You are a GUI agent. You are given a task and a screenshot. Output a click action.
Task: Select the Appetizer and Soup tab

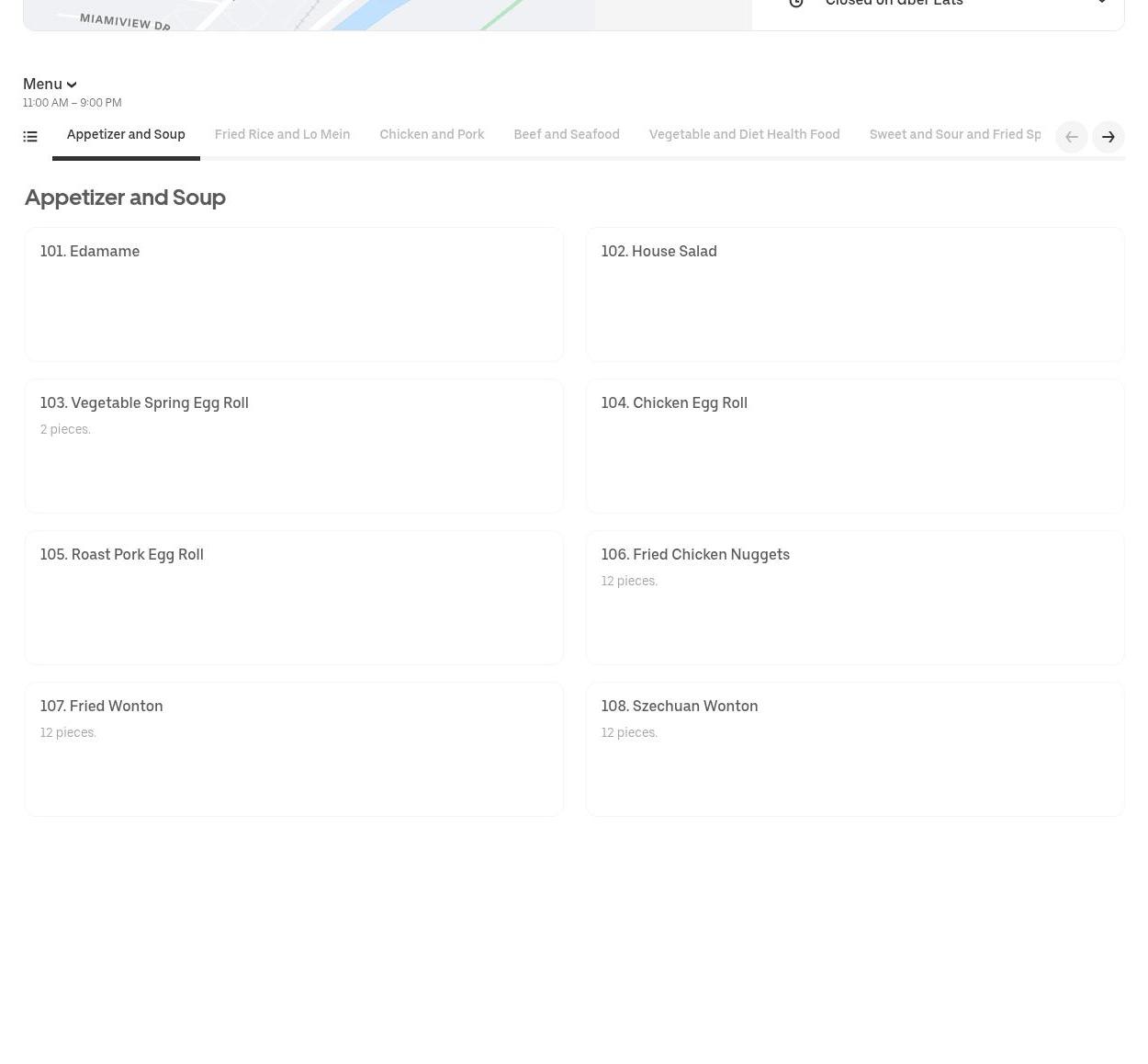[x=126, y=135]
